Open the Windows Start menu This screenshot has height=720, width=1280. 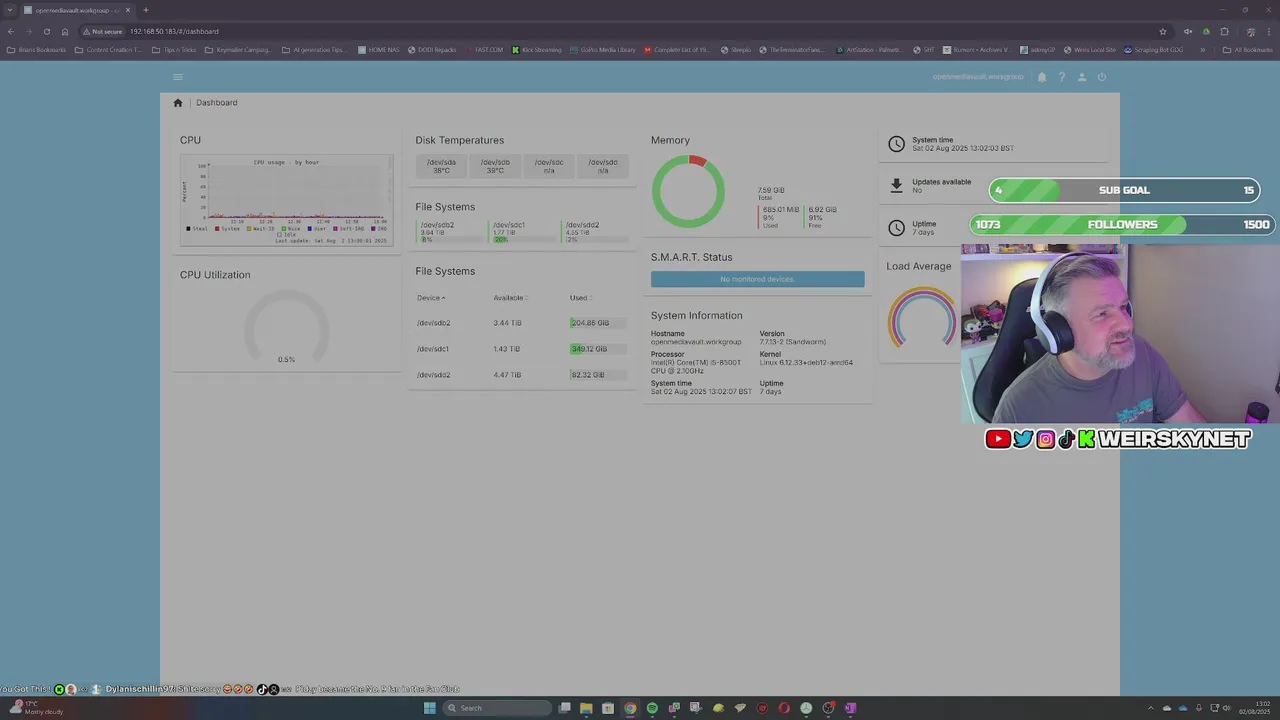point(430,708)
